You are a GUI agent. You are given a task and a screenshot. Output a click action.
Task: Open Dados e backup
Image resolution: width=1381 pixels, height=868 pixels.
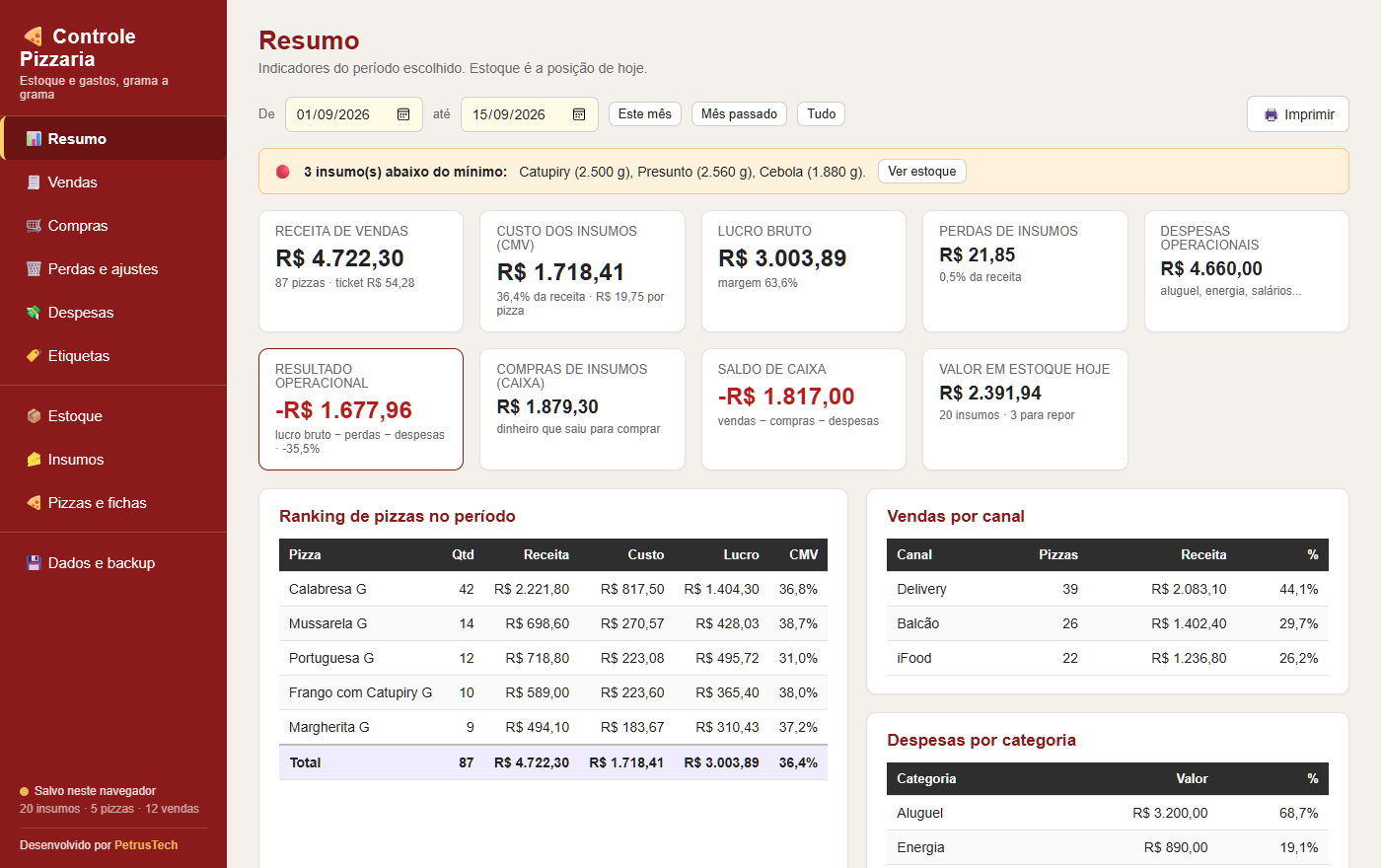click(113, 563)
